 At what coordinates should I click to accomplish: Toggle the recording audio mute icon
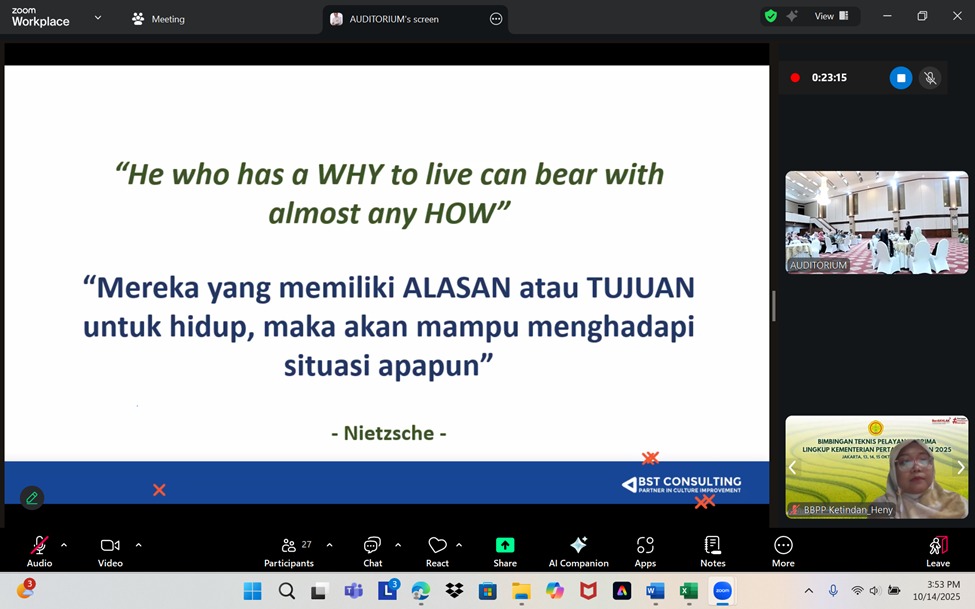click(930, 78)
